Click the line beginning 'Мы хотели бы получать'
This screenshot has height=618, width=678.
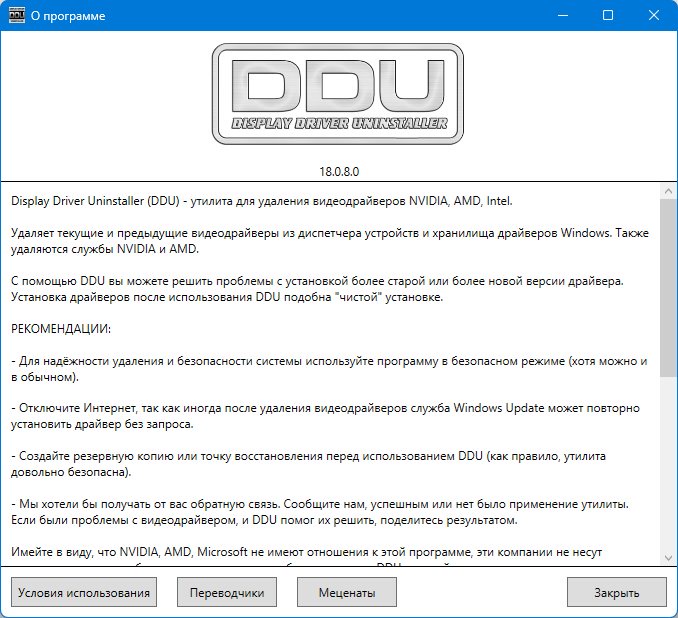click(x=320, y=504)
